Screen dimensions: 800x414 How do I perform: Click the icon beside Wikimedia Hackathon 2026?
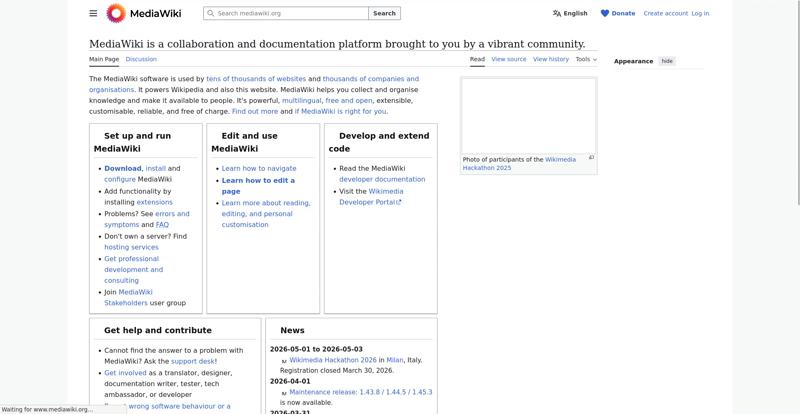[x=284, y=361]
